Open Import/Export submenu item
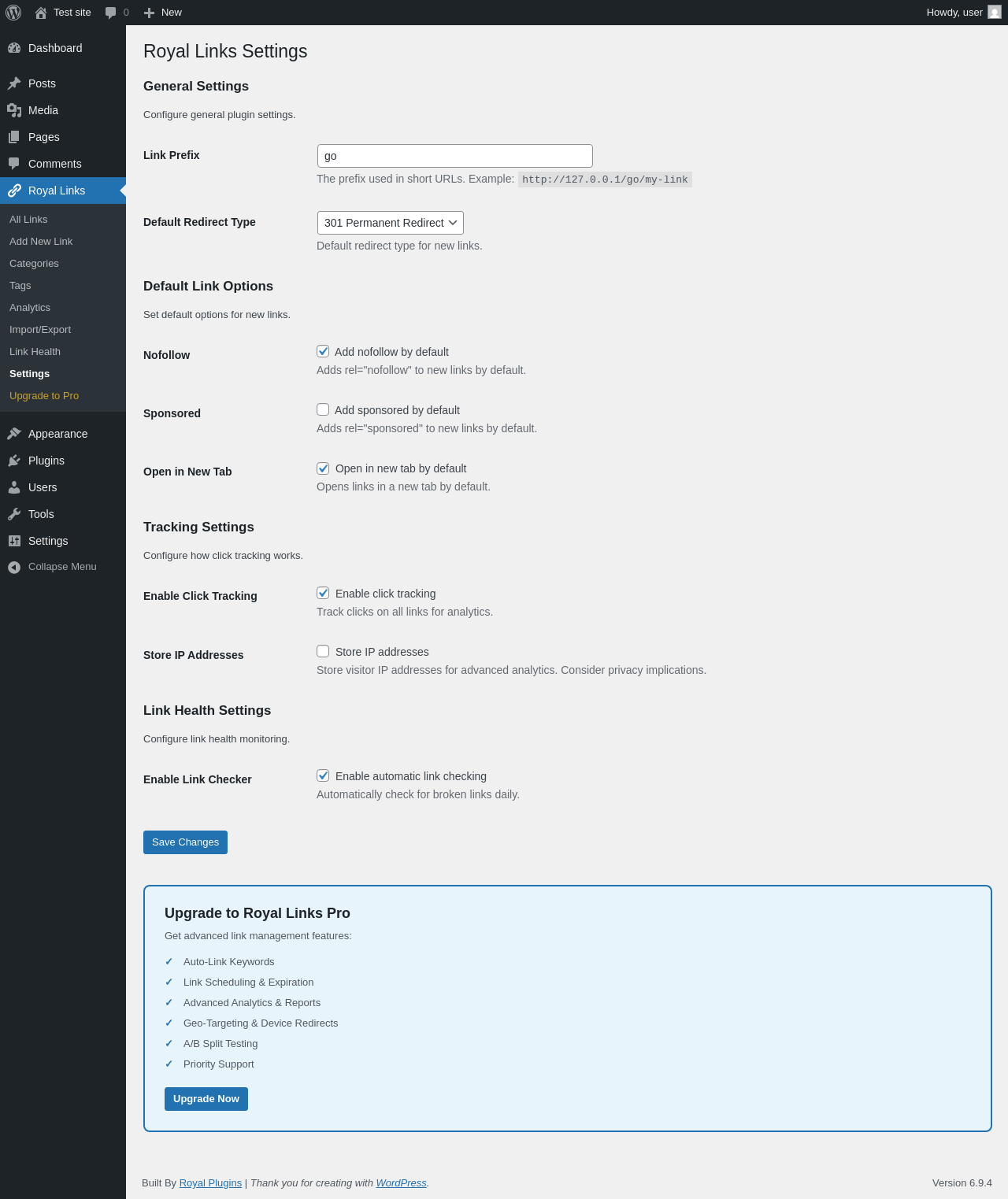 point(40,330)
